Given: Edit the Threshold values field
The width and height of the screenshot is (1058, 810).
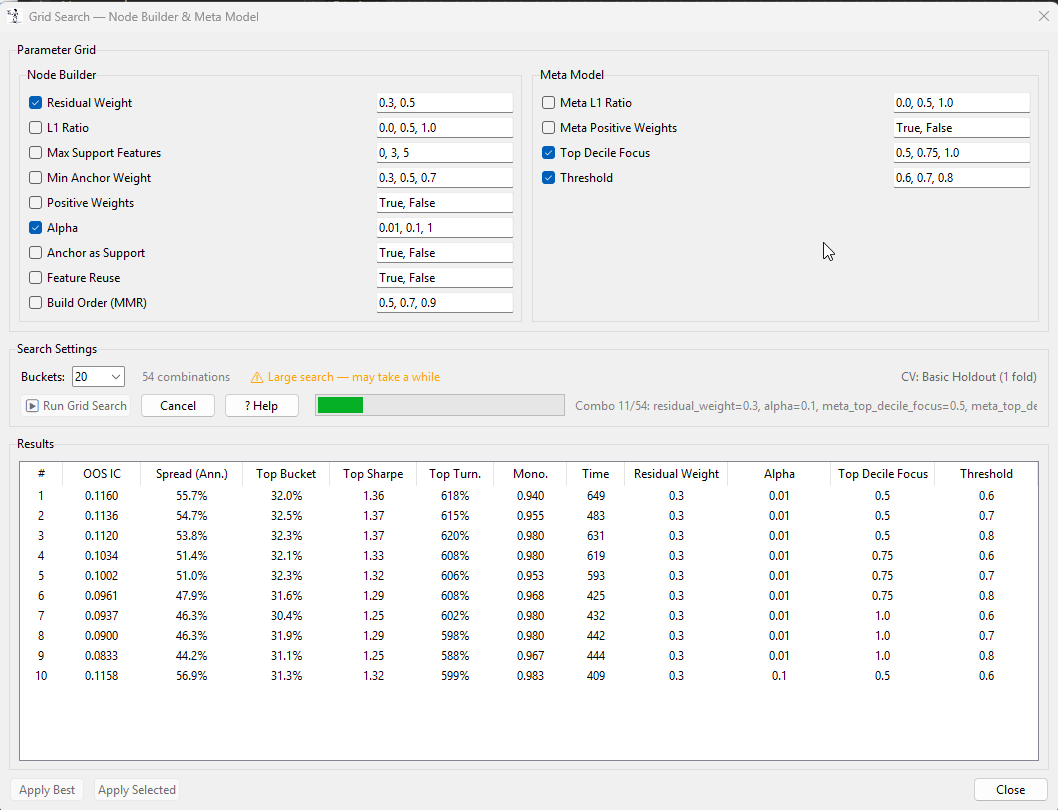Looking at the screenshot, I should (961, 178).
